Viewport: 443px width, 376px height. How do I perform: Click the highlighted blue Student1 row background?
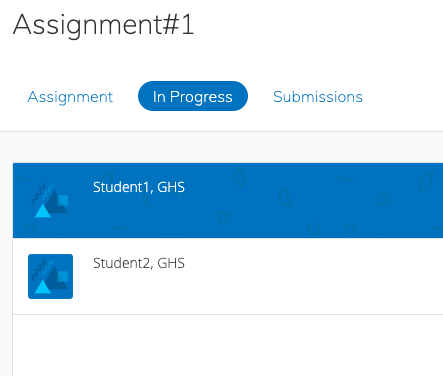(228, 200)
